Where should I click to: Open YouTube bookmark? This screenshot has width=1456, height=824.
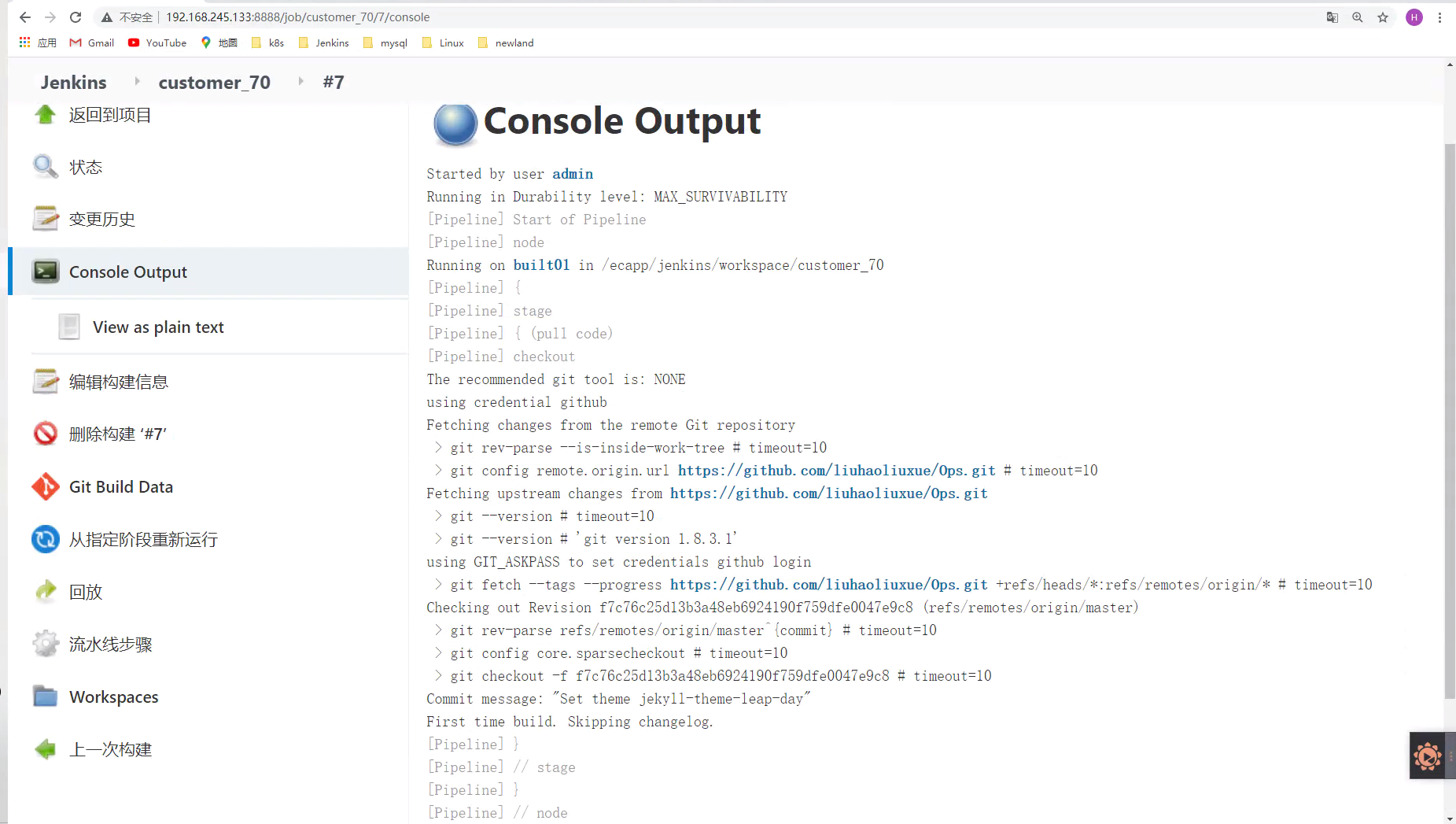[x=157, y=42]
